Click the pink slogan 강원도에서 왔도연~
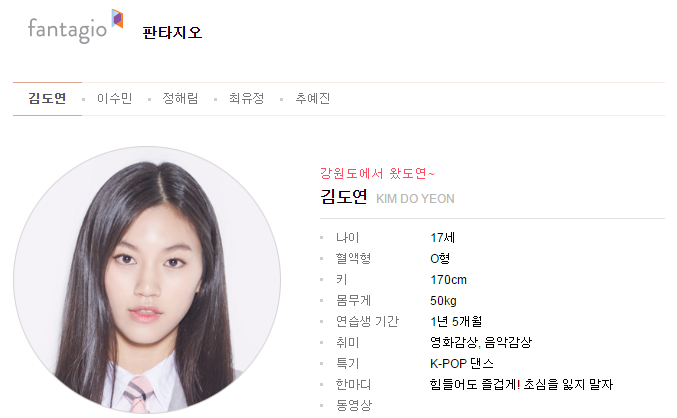The height and width of the screenshot is (418, 677). point(377,174)
